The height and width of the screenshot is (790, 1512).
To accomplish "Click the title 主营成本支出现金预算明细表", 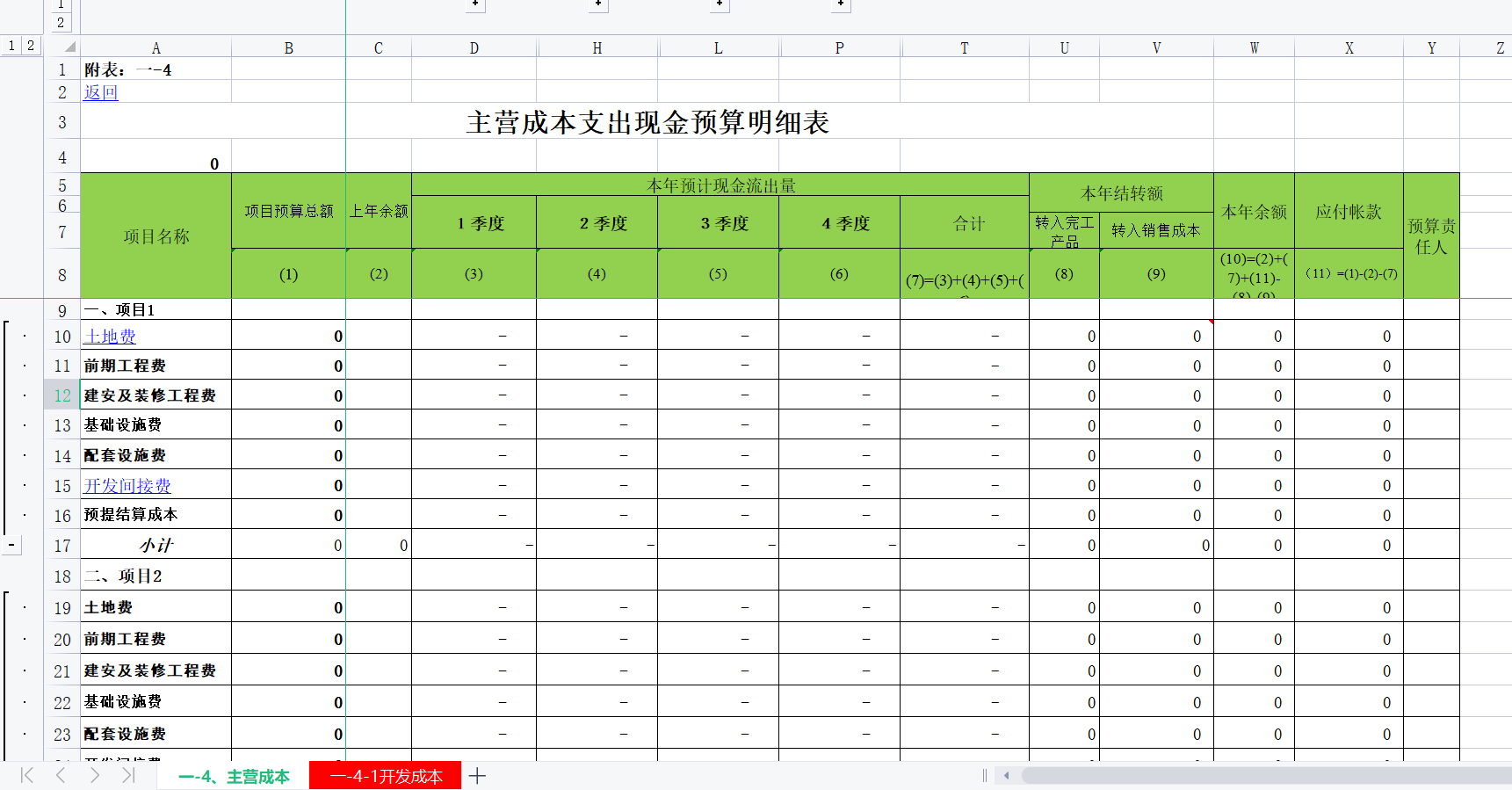I will tap(647, 122).
